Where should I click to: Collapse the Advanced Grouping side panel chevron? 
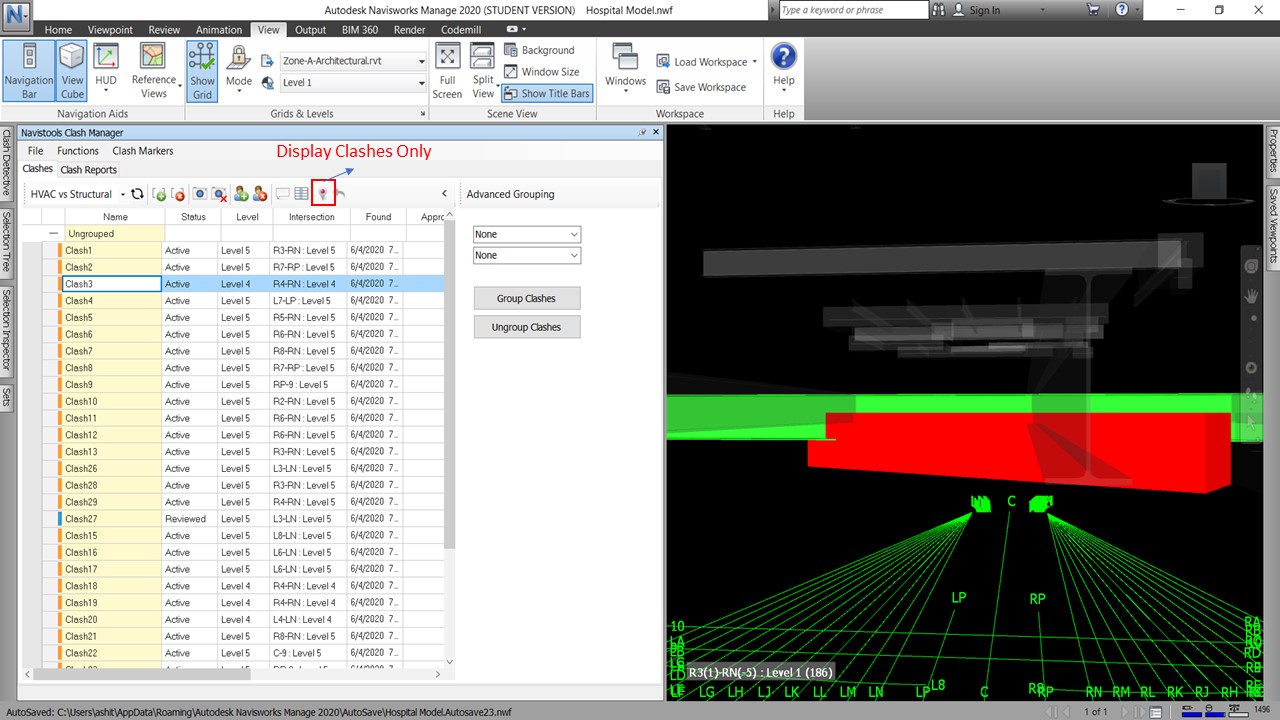pyautogui.click(x=444, y=194)
